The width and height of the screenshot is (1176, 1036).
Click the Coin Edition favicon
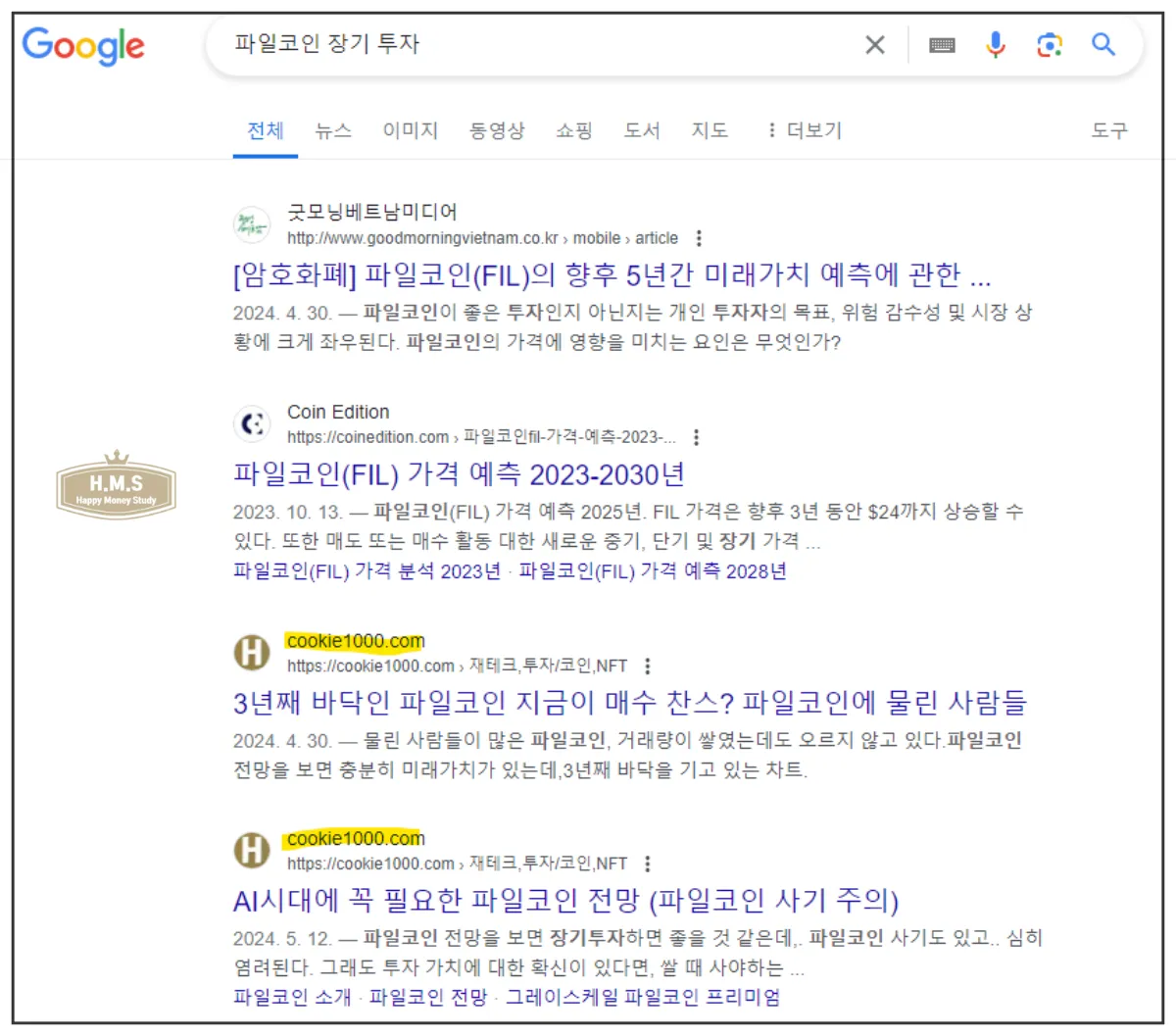252,423
